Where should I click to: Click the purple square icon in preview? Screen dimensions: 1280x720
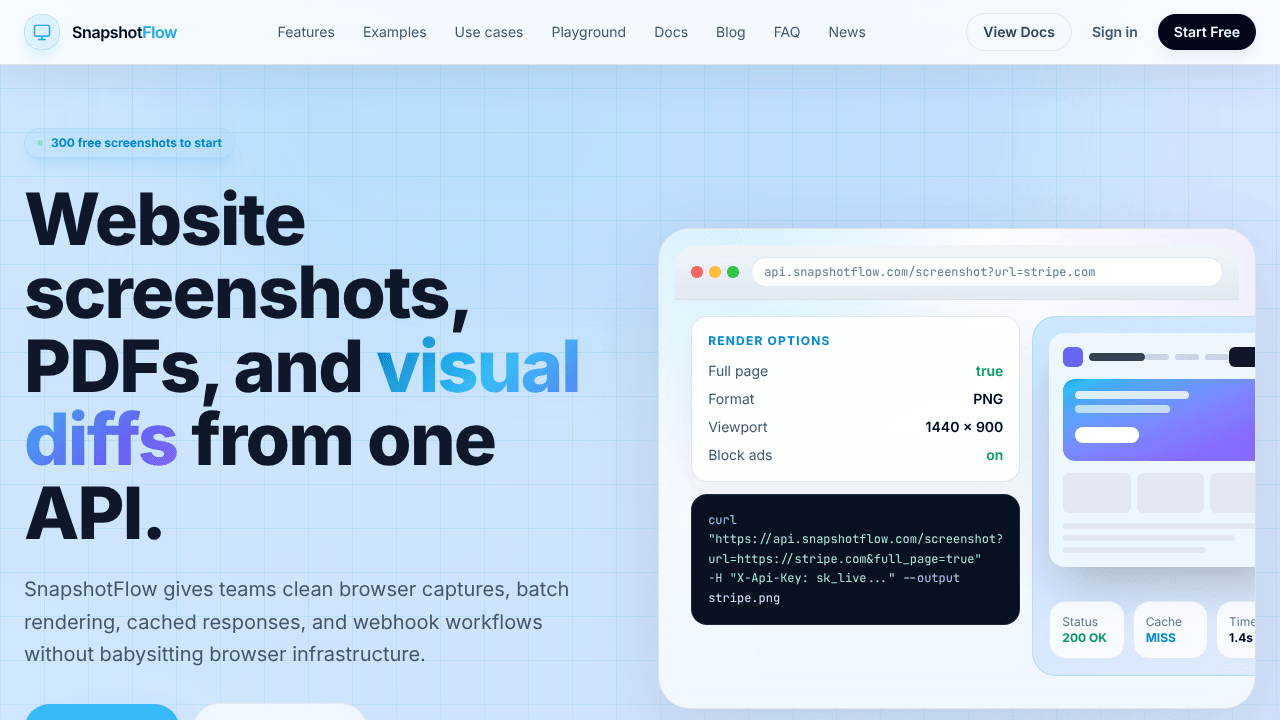(x=1073, y=357)
